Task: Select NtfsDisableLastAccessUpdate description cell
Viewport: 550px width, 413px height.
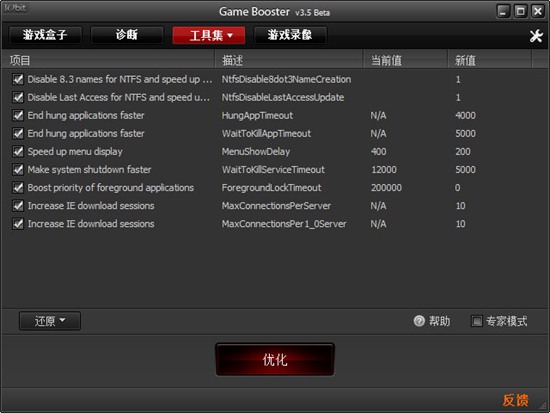Action: [x=283, y=97]
